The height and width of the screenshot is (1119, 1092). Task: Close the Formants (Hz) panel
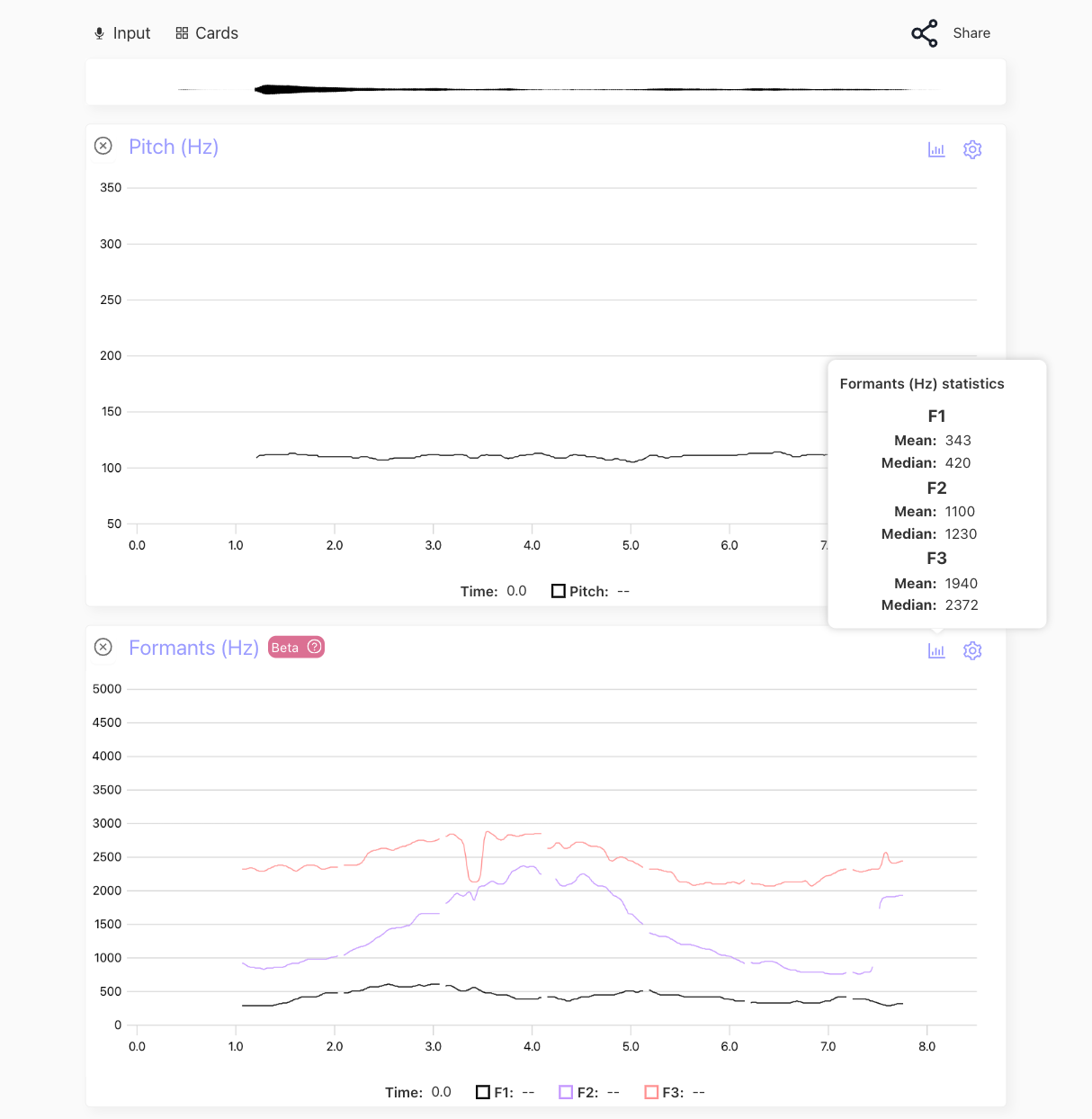click(x=103, y=647)
